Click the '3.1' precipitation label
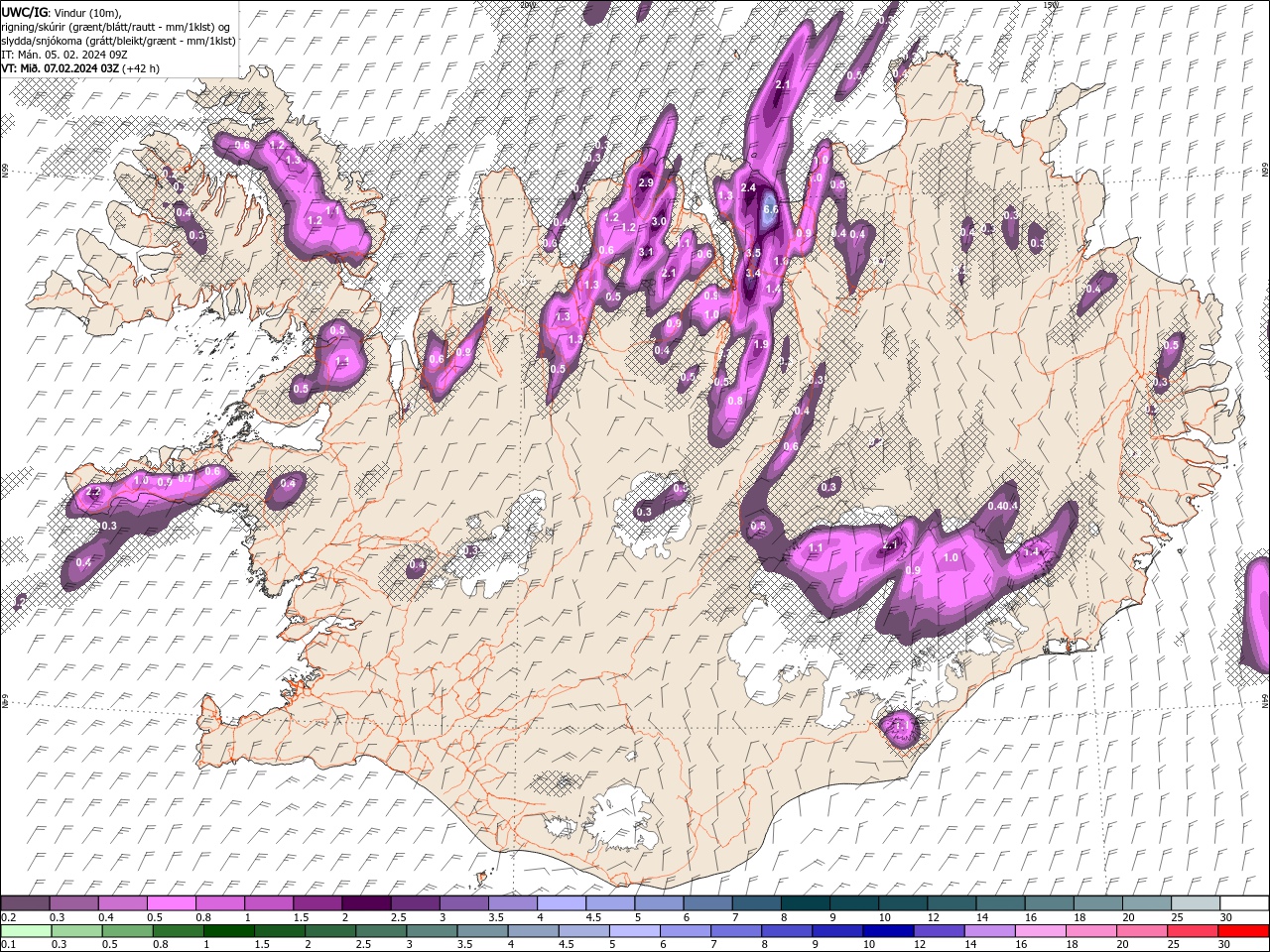 pos(646,252)
